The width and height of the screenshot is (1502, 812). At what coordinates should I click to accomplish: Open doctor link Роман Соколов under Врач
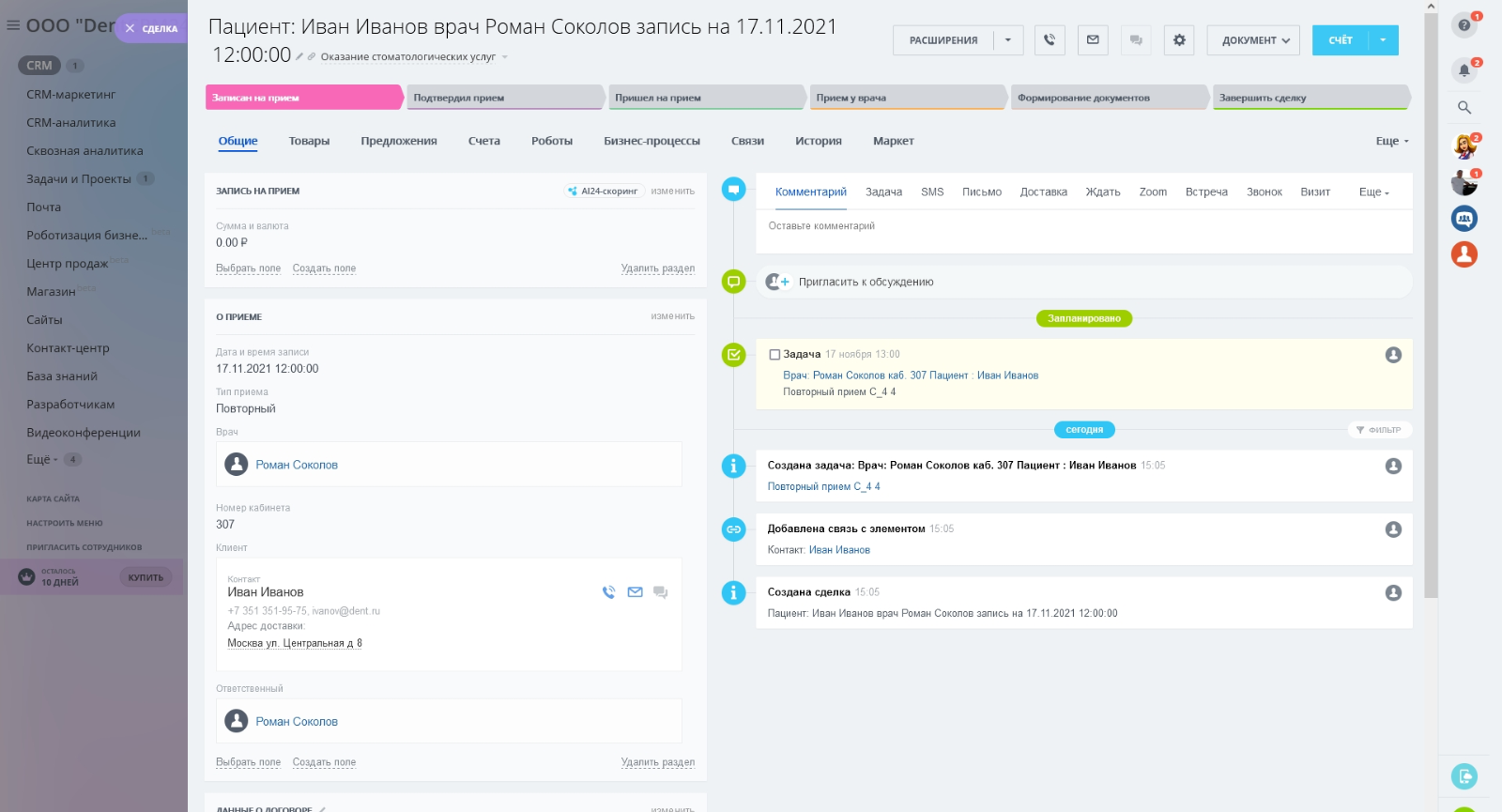[x=297, y=465]
